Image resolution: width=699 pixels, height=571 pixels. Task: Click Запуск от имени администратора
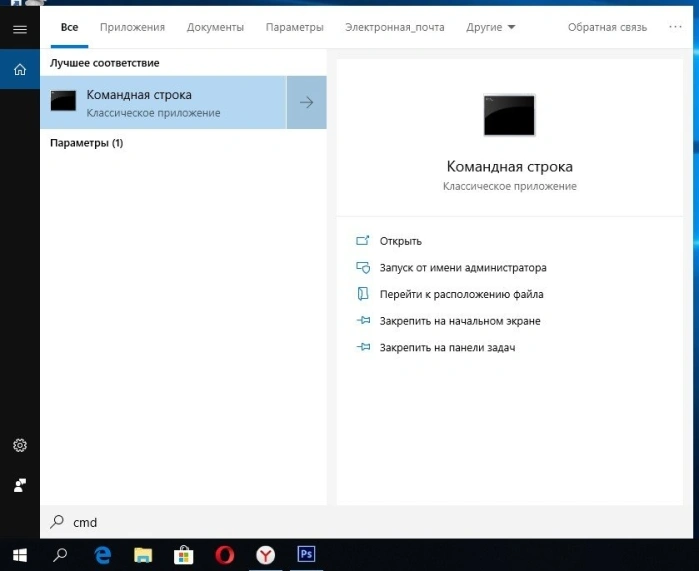point(463,268)
